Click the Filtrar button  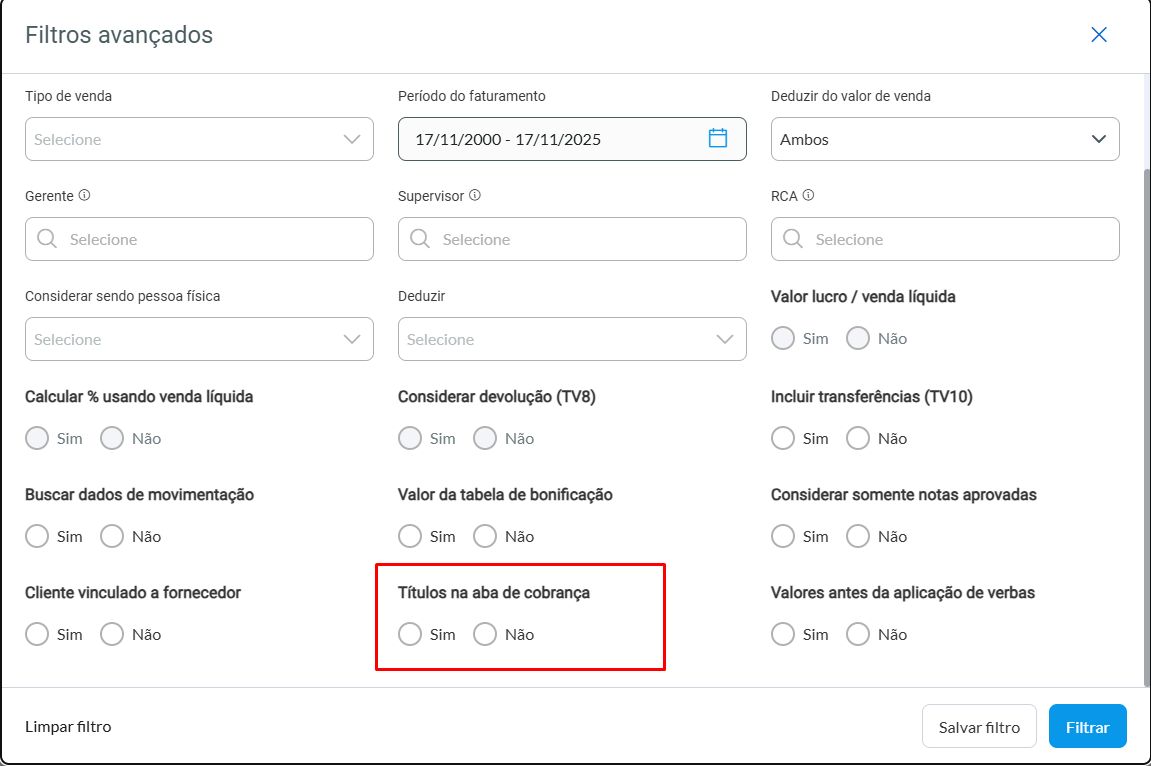click(x=1087, y=727)
